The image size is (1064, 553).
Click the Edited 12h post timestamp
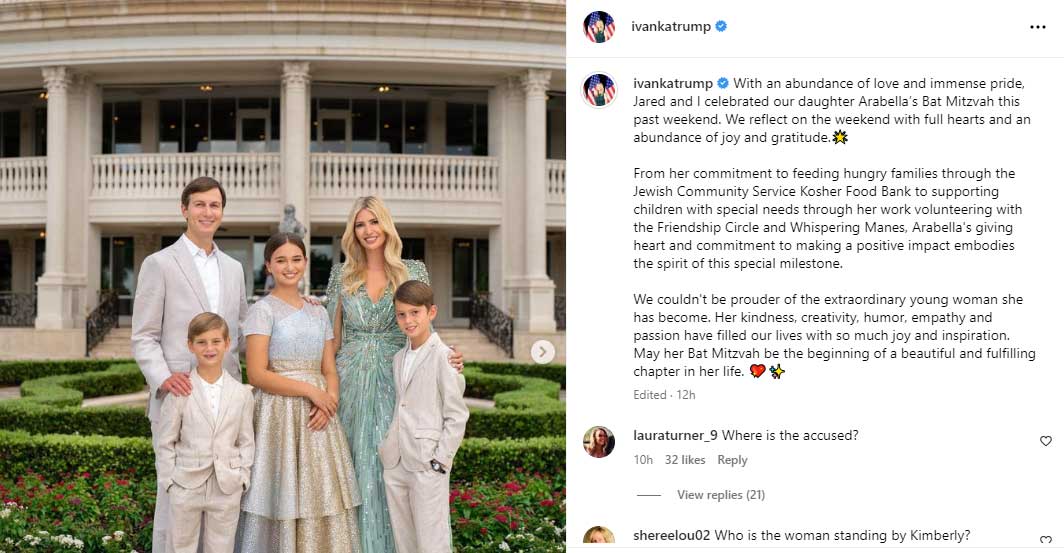coord(664,395)
